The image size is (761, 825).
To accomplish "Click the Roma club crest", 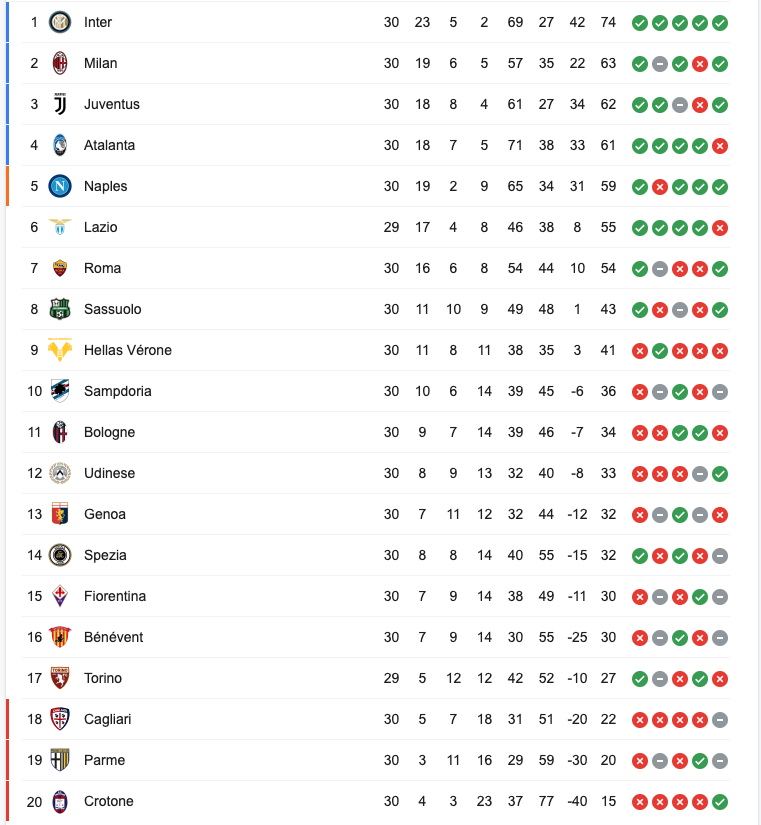I will pos(60,268).
